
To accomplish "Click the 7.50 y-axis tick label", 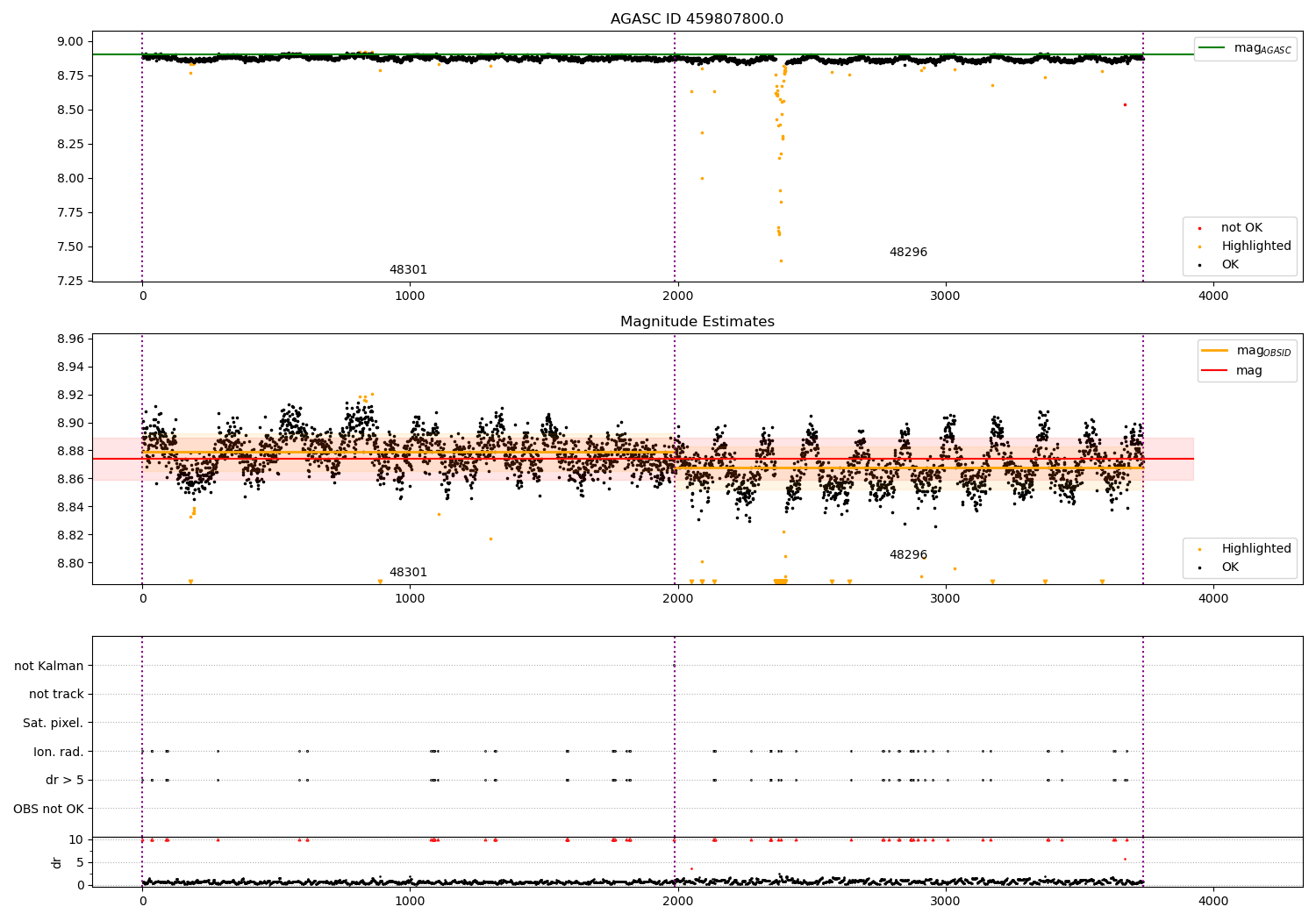I will [x=70, y=246].
